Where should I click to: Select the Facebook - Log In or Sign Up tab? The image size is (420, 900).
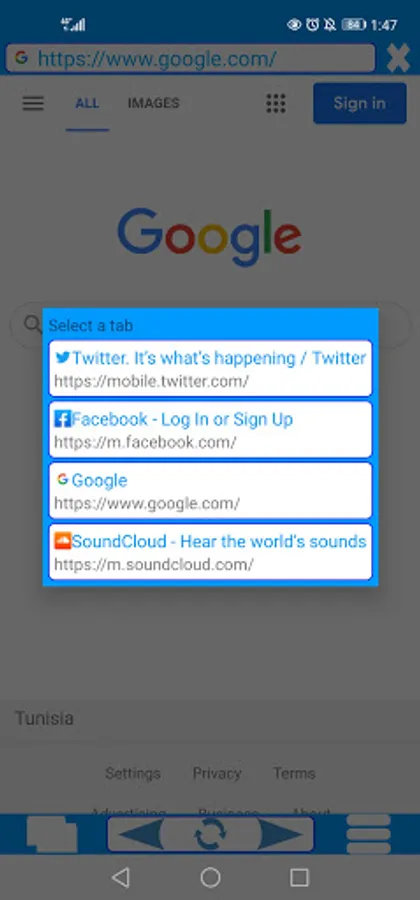(x=211, y=429)
